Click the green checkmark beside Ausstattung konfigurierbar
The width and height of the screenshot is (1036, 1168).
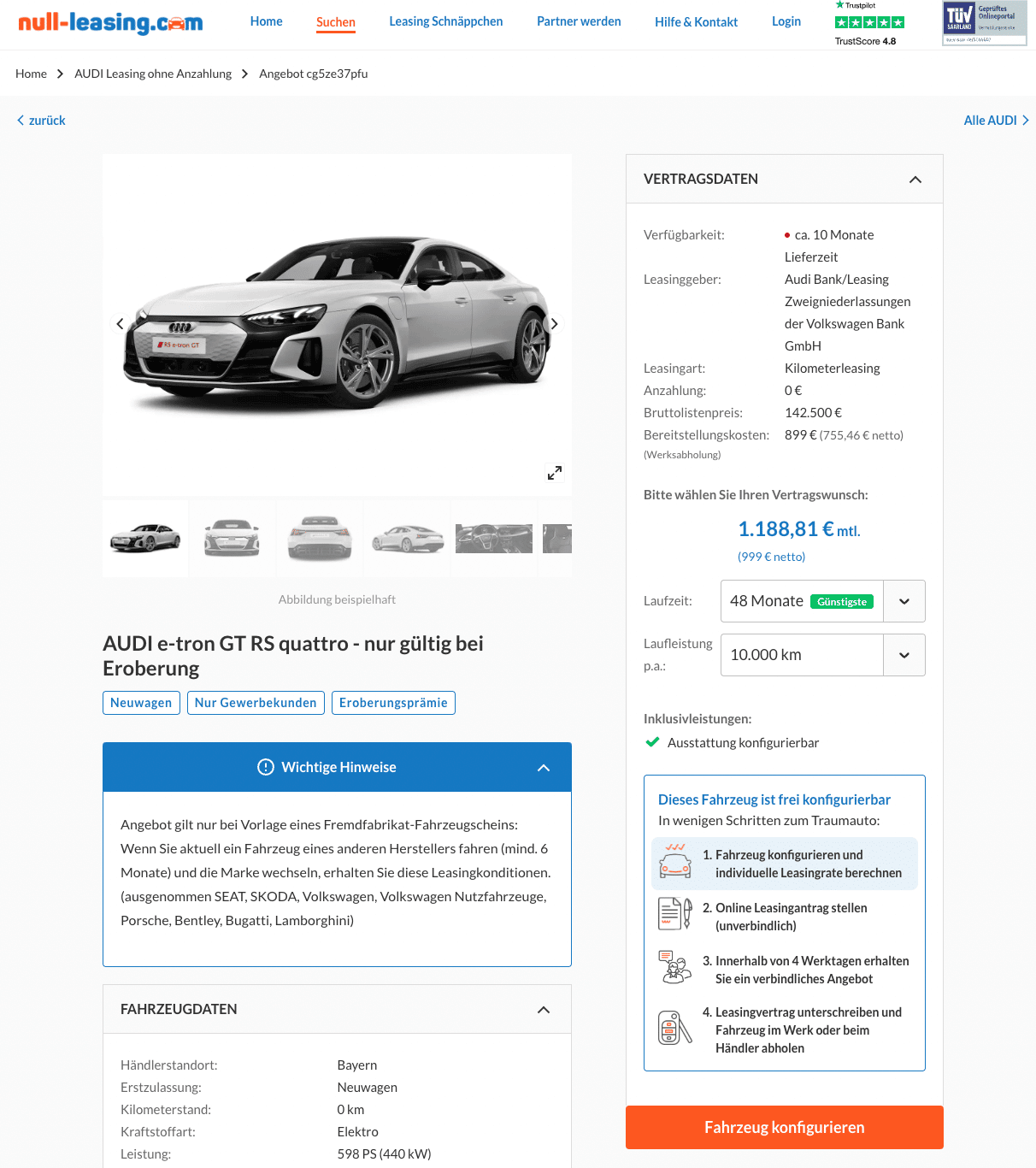click(x=653, y=742)
